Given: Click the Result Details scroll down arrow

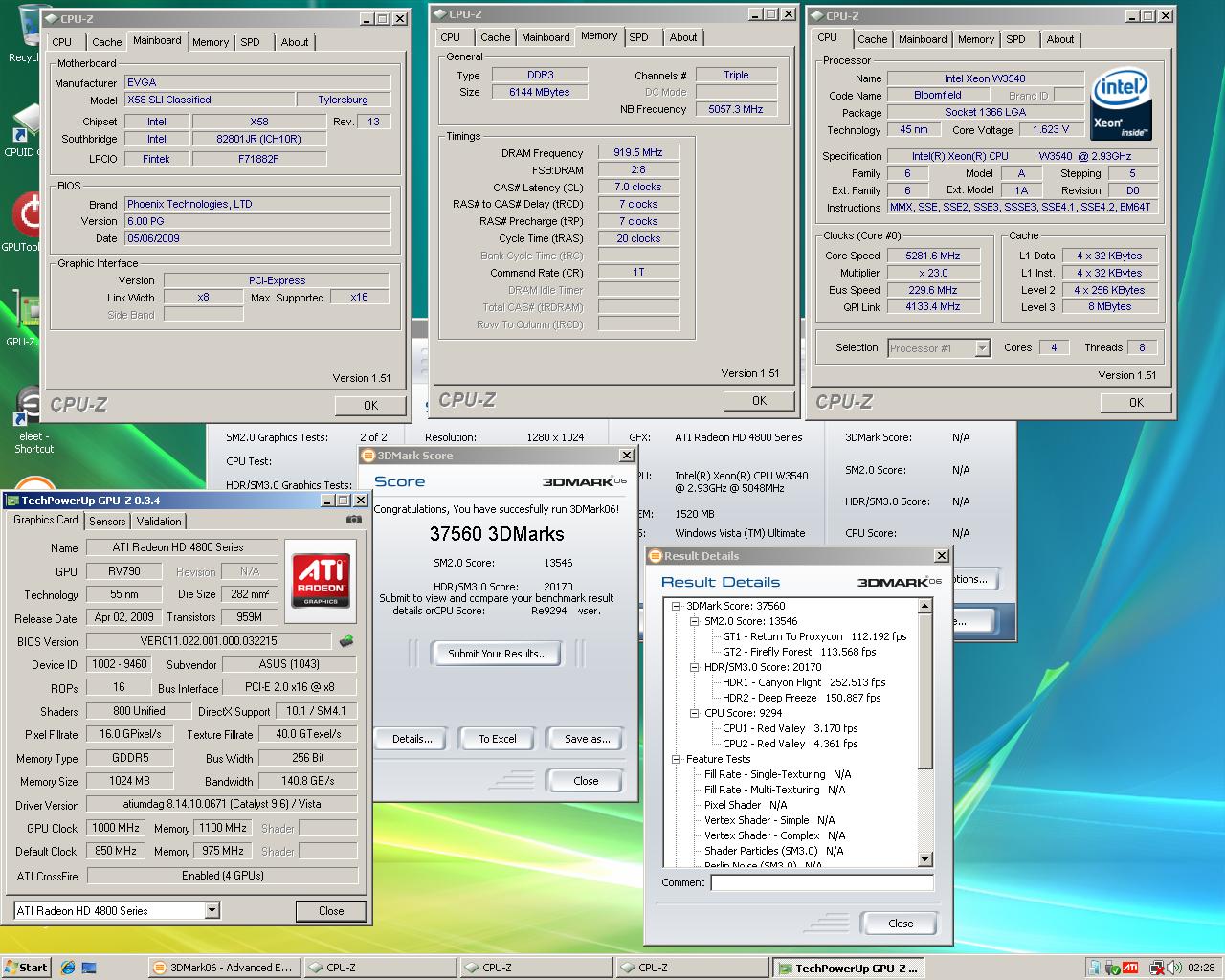Looking at the screenshot, I should pos(925,859).
